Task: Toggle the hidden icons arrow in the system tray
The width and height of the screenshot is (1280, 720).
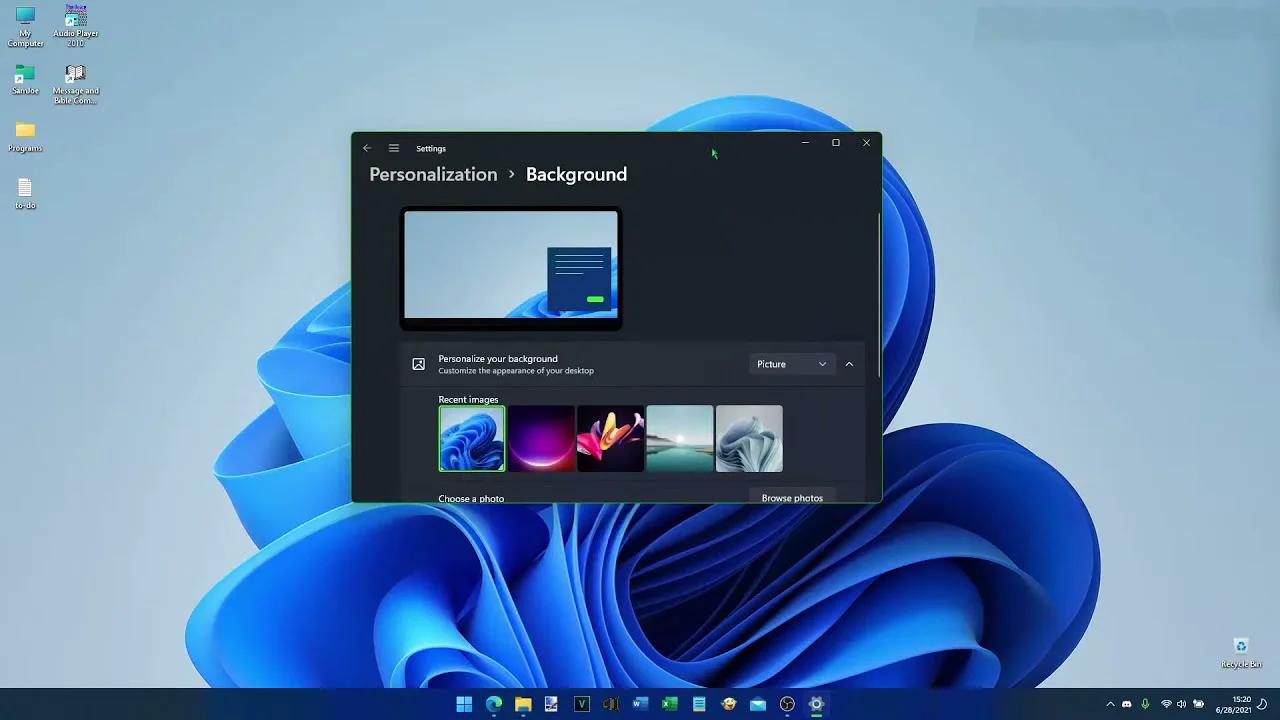Action: (x=1110, y=704)
